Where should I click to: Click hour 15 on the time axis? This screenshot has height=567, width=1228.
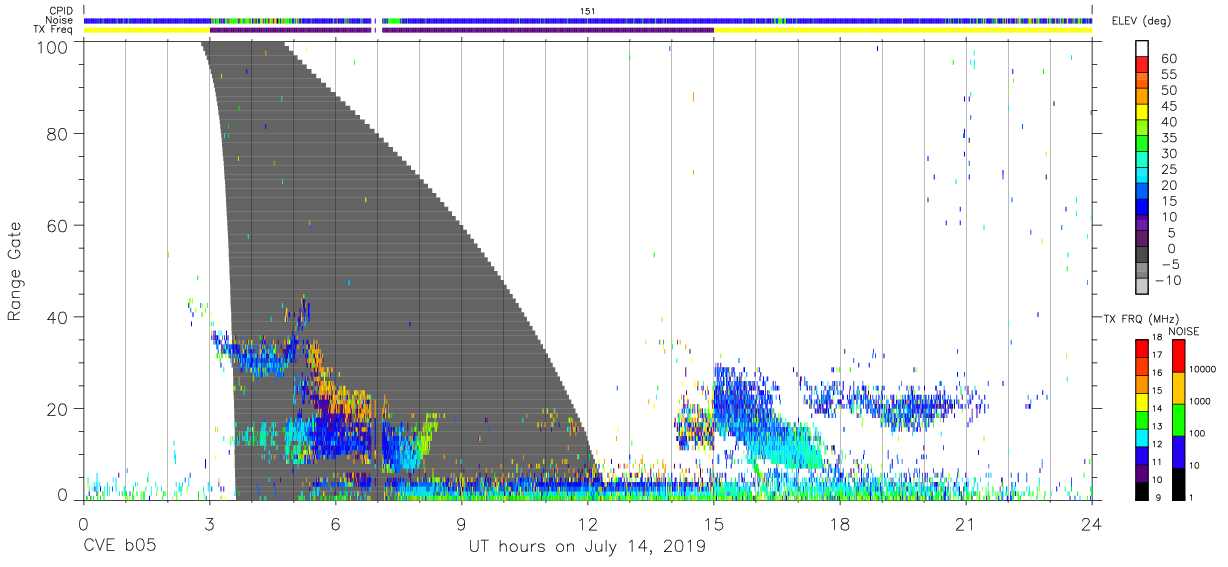pos(713,524)
